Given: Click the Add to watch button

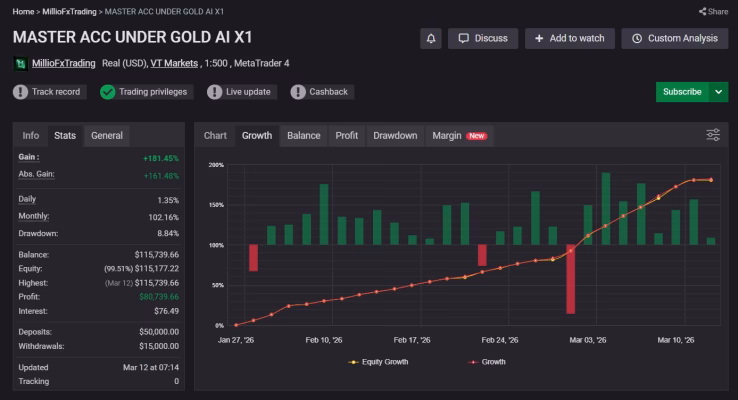Looking at the screenshot, I should [x=570, y=39].
